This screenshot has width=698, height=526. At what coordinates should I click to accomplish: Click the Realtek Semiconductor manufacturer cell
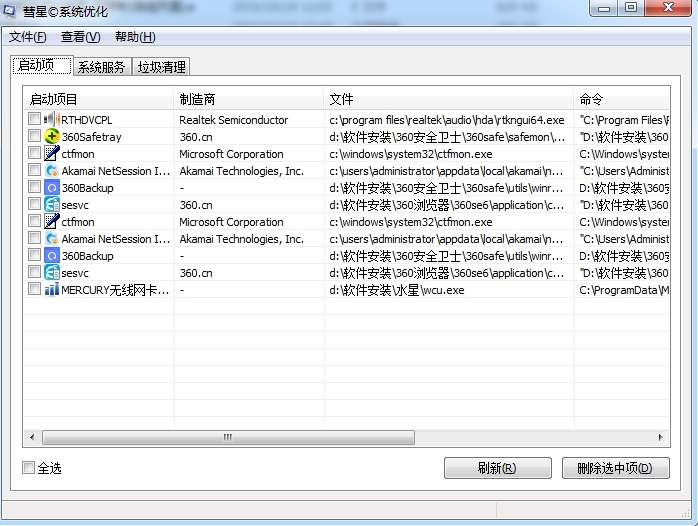[233, 120]
